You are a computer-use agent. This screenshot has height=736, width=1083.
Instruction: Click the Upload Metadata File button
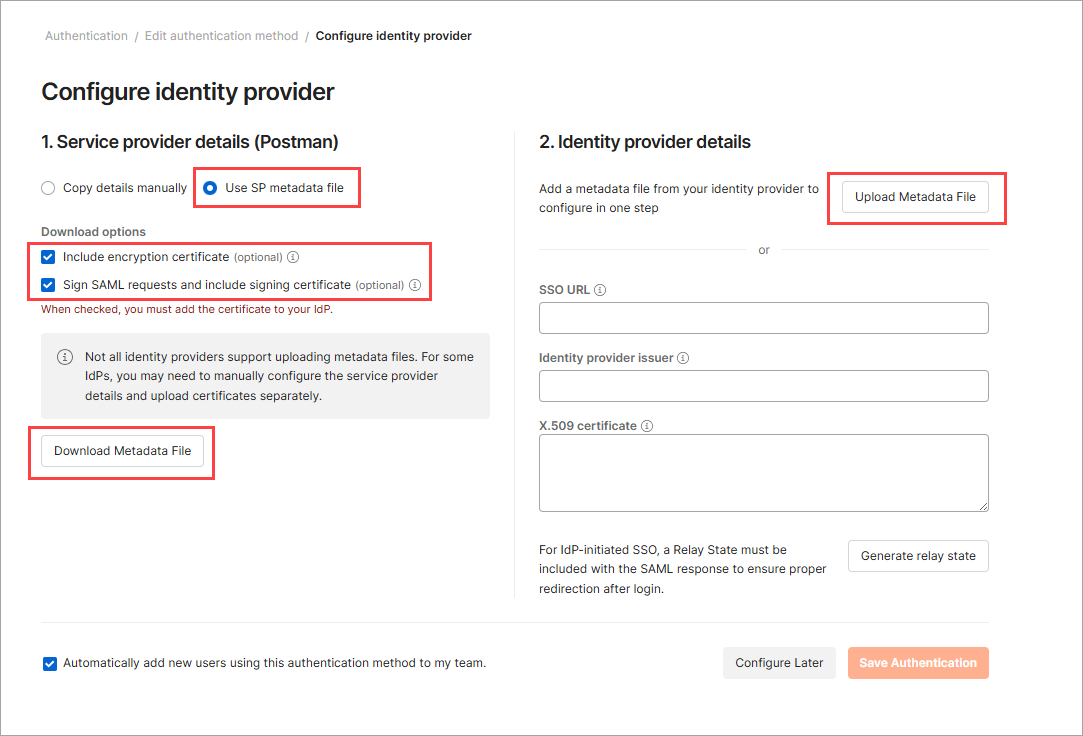point(915,197)
